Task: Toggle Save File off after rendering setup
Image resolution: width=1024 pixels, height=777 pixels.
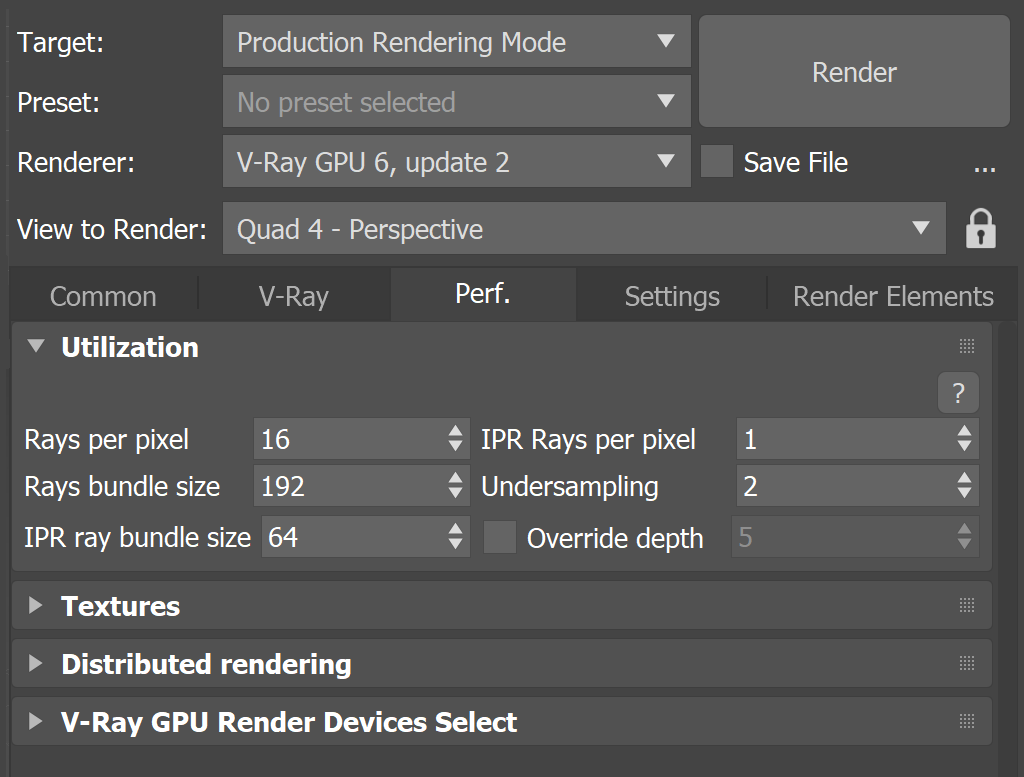Action: 718,162
